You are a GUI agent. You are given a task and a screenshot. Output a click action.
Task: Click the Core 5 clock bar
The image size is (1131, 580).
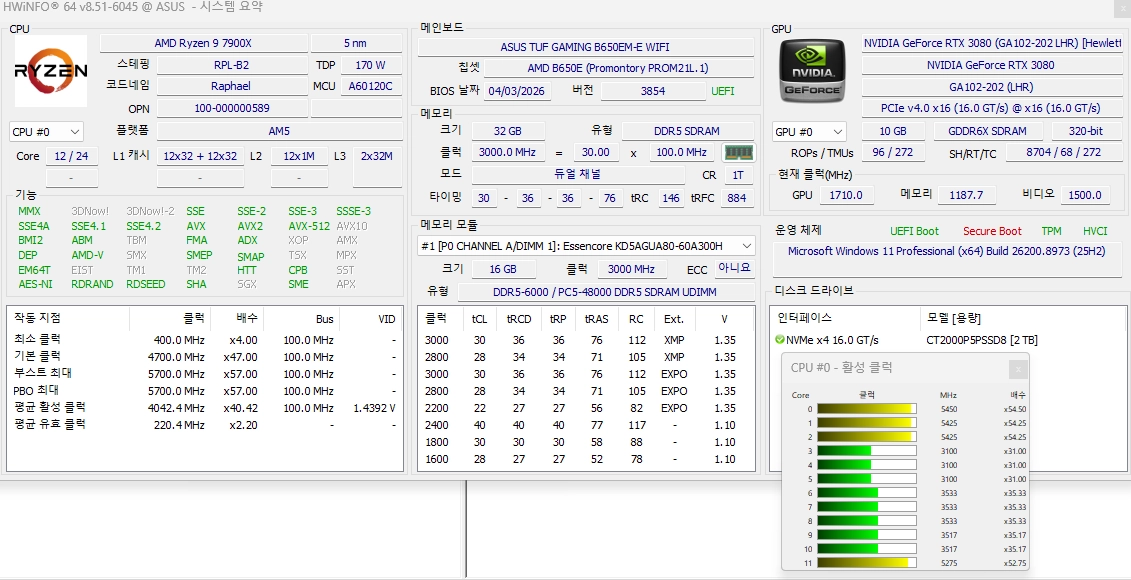[x=867, y=479]
